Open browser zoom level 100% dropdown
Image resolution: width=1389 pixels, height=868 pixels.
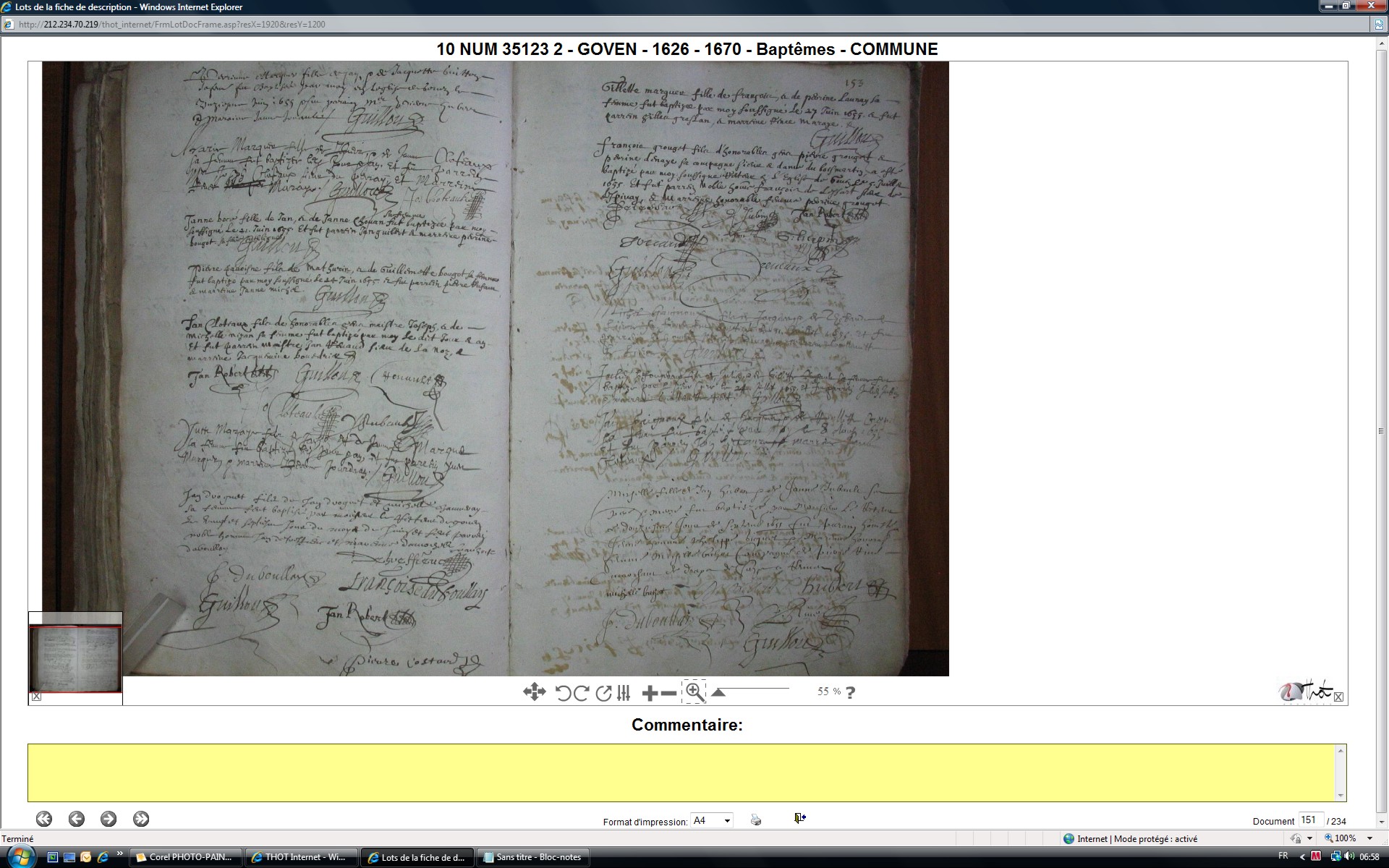1369,838
